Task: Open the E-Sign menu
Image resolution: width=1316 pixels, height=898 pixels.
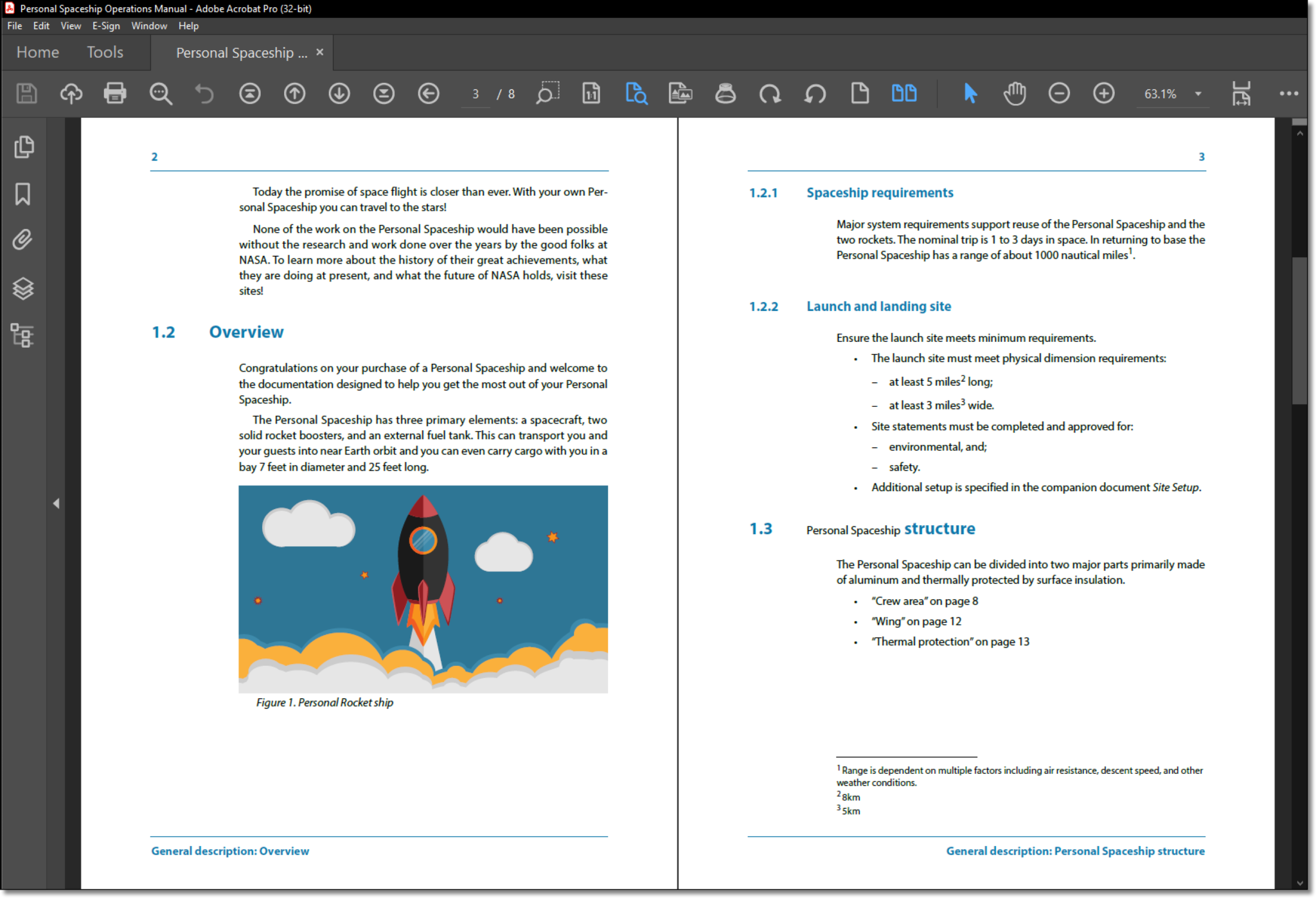Action: 105,26
